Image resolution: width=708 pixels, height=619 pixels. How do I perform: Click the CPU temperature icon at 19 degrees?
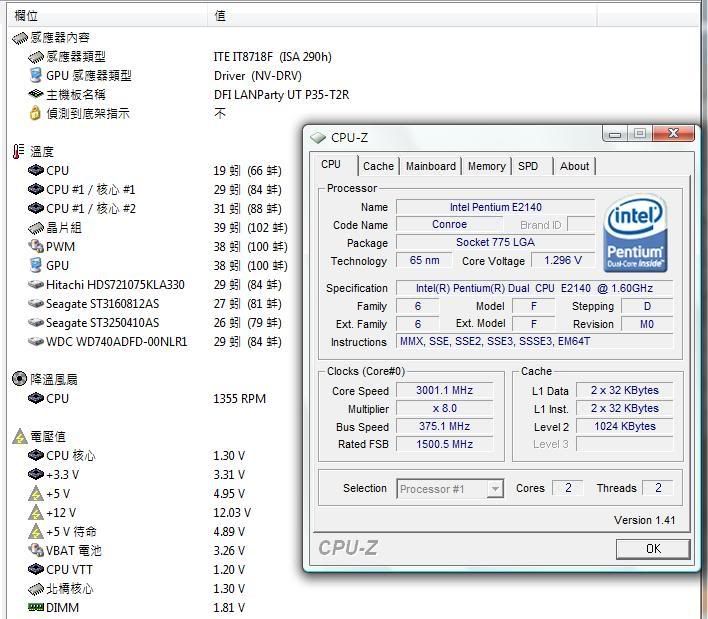(36, 170)
